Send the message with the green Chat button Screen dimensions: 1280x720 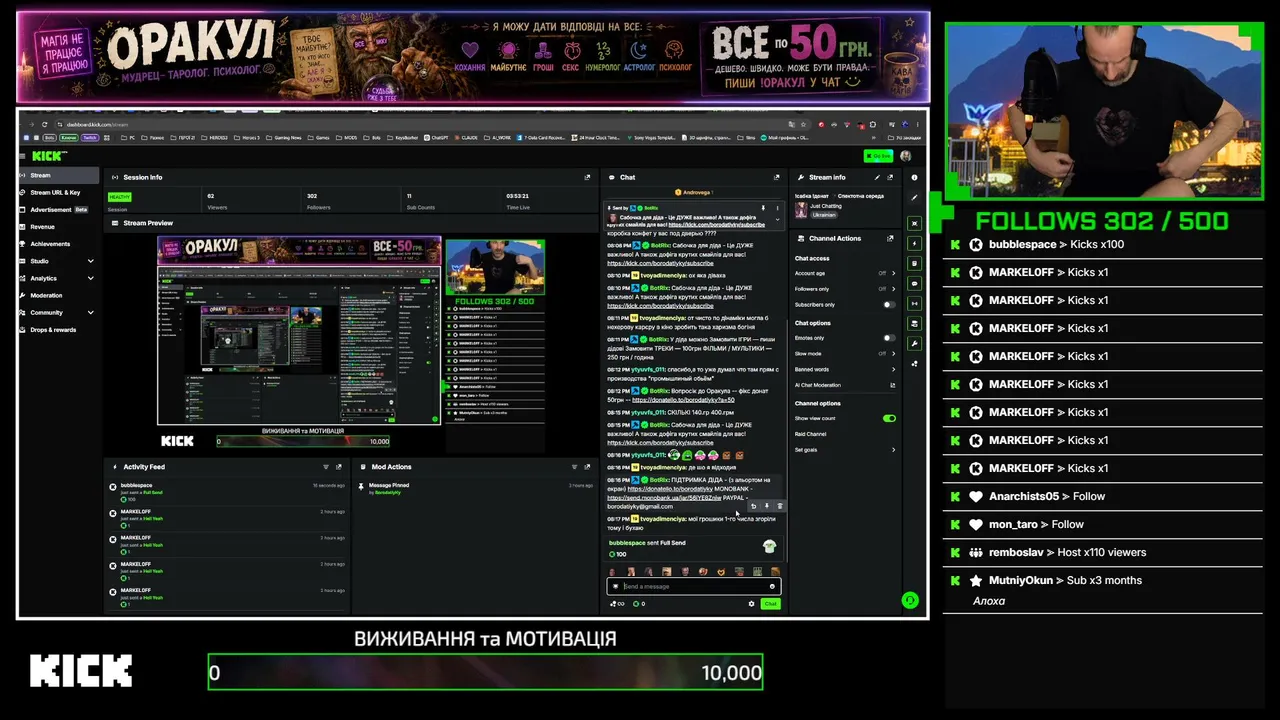[x=770, y=604]
